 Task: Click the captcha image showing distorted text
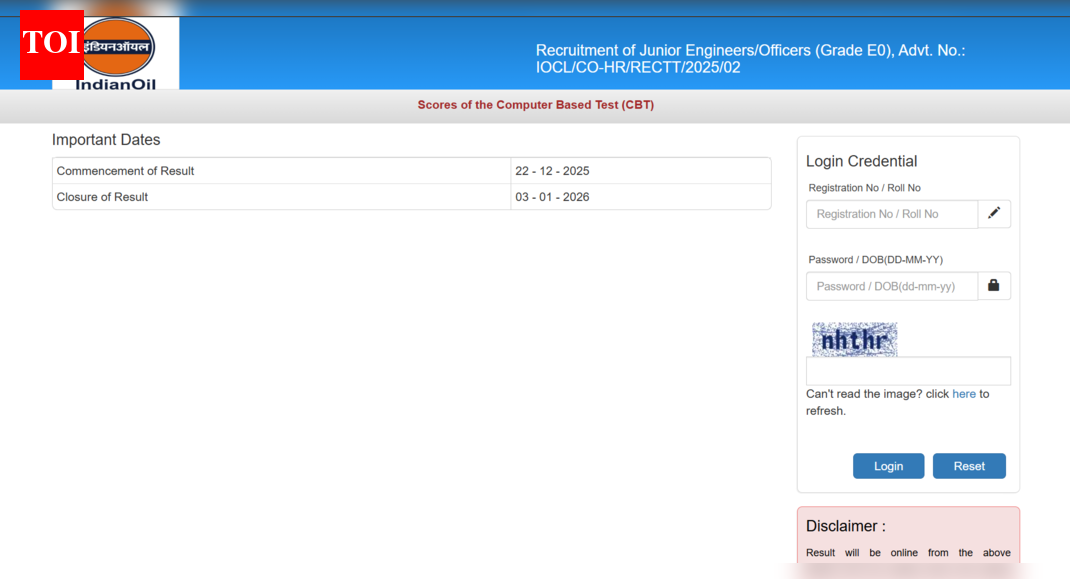[x=854, y=339]
